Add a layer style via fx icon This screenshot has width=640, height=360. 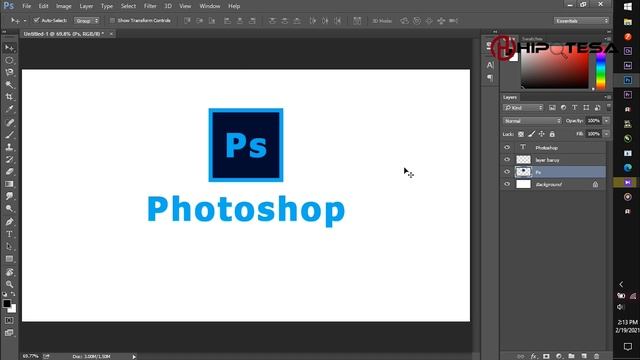click(x=533, y=356)
